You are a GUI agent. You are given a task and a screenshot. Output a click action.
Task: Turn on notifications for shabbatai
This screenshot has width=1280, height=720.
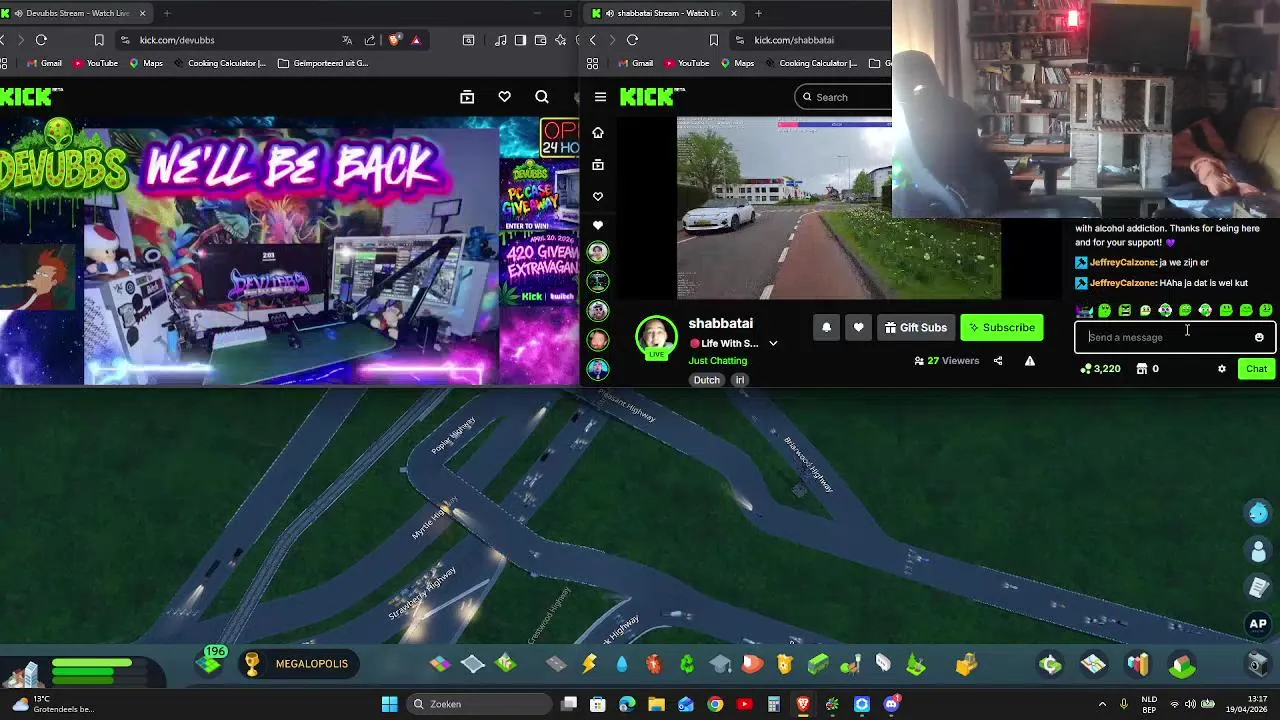pos(826,328)
